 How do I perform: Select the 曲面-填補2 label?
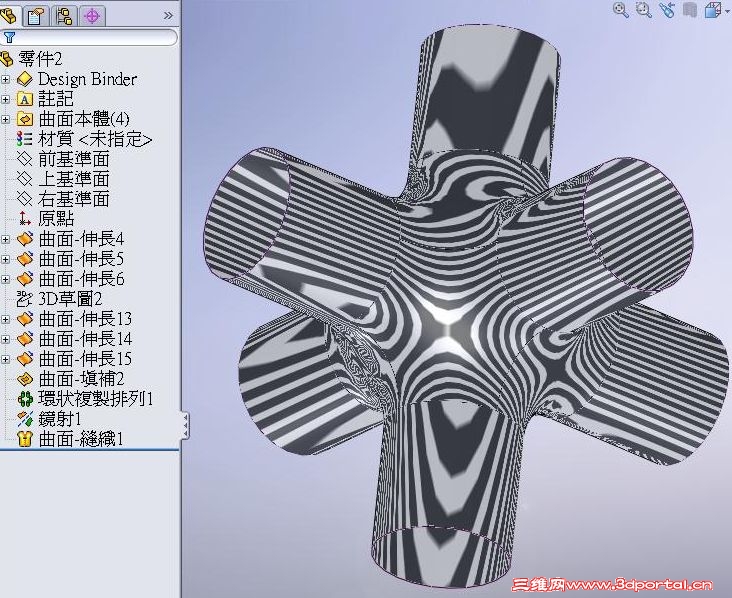click(81, 379)
